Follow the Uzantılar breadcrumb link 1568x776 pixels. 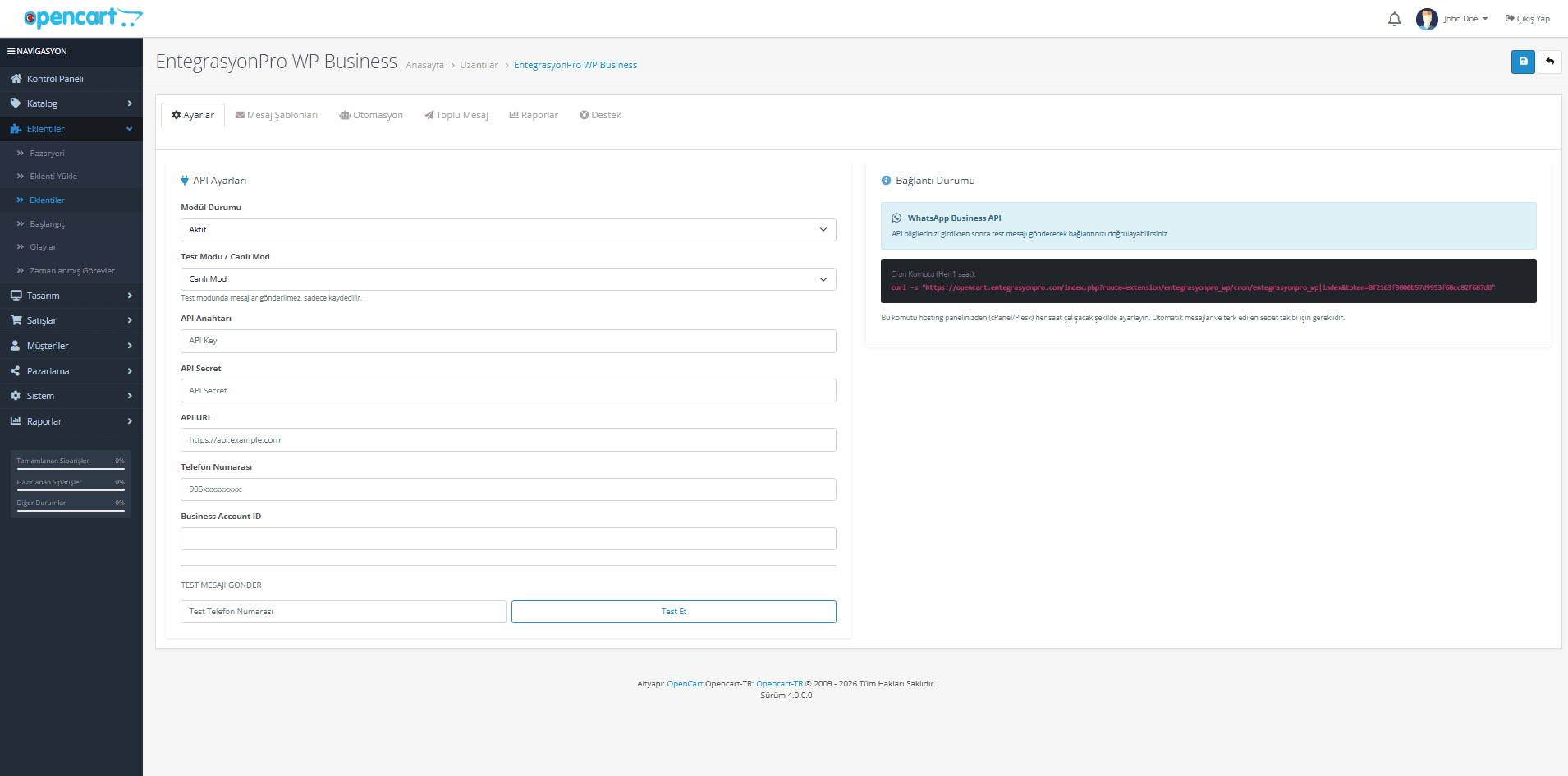point(479,65)
